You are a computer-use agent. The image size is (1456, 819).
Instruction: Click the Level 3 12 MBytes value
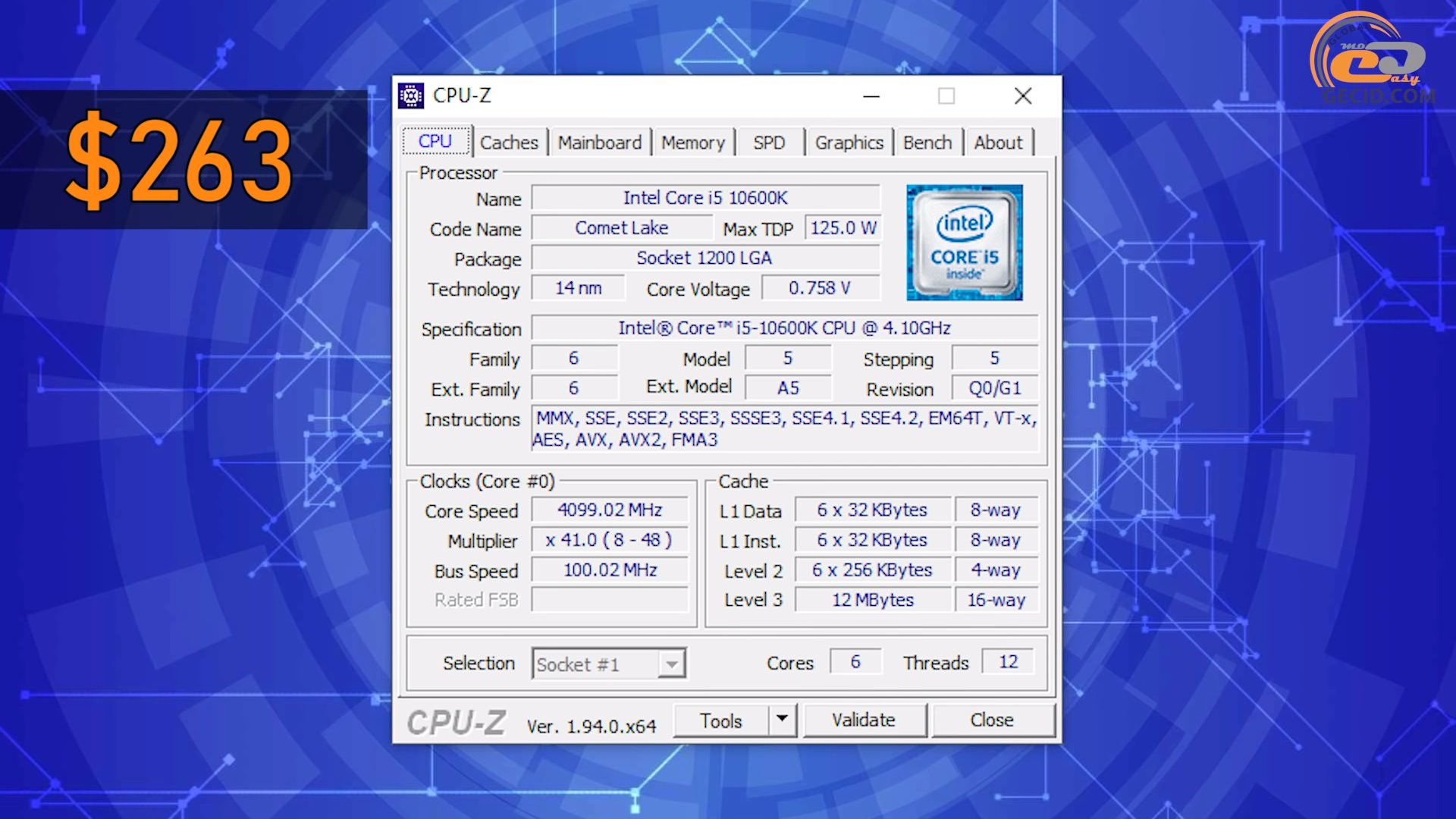coord(872,600)
